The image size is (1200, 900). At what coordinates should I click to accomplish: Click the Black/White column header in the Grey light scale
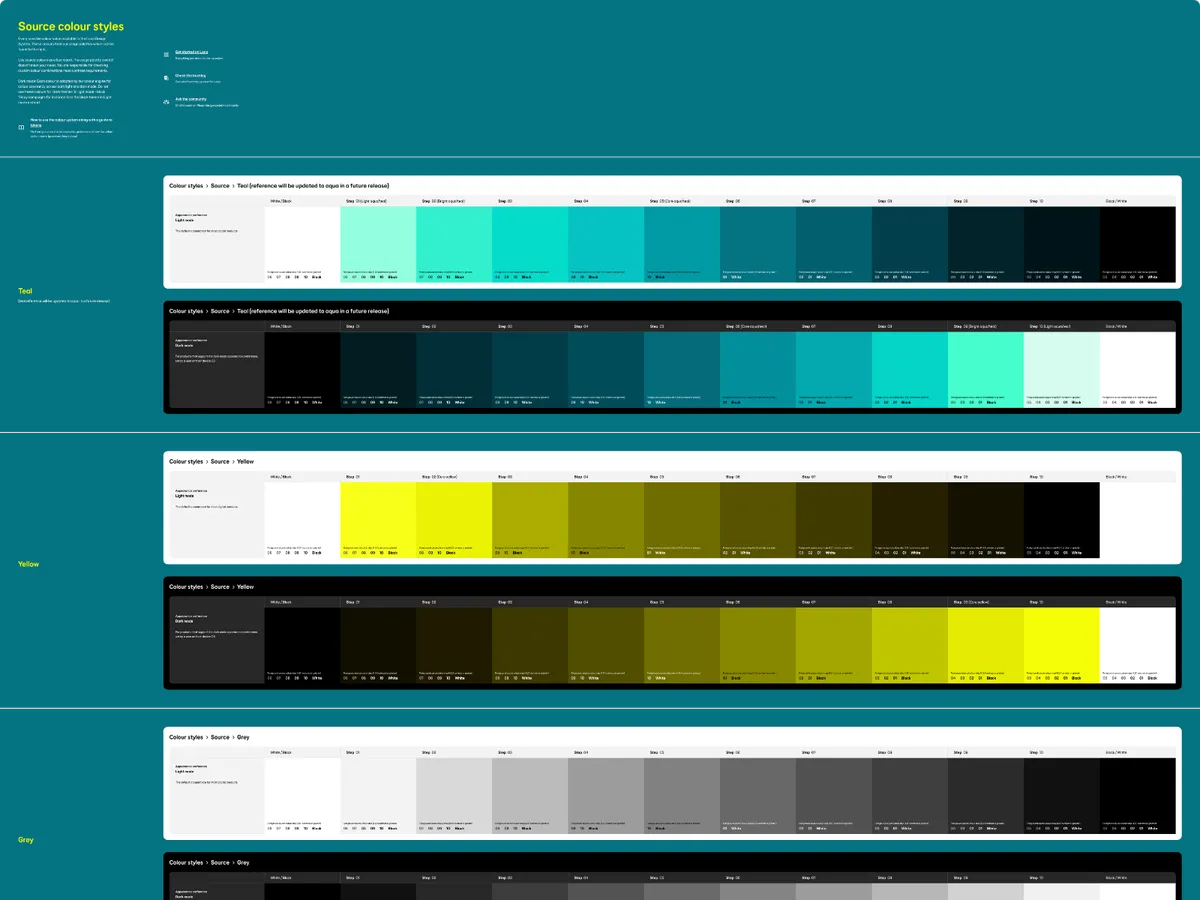click(x=1138, y=752)
